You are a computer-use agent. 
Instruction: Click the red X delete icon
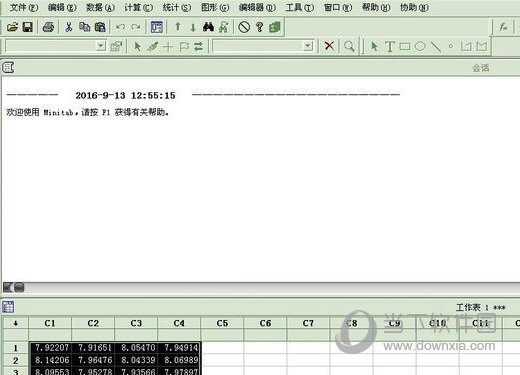(329, 46)
